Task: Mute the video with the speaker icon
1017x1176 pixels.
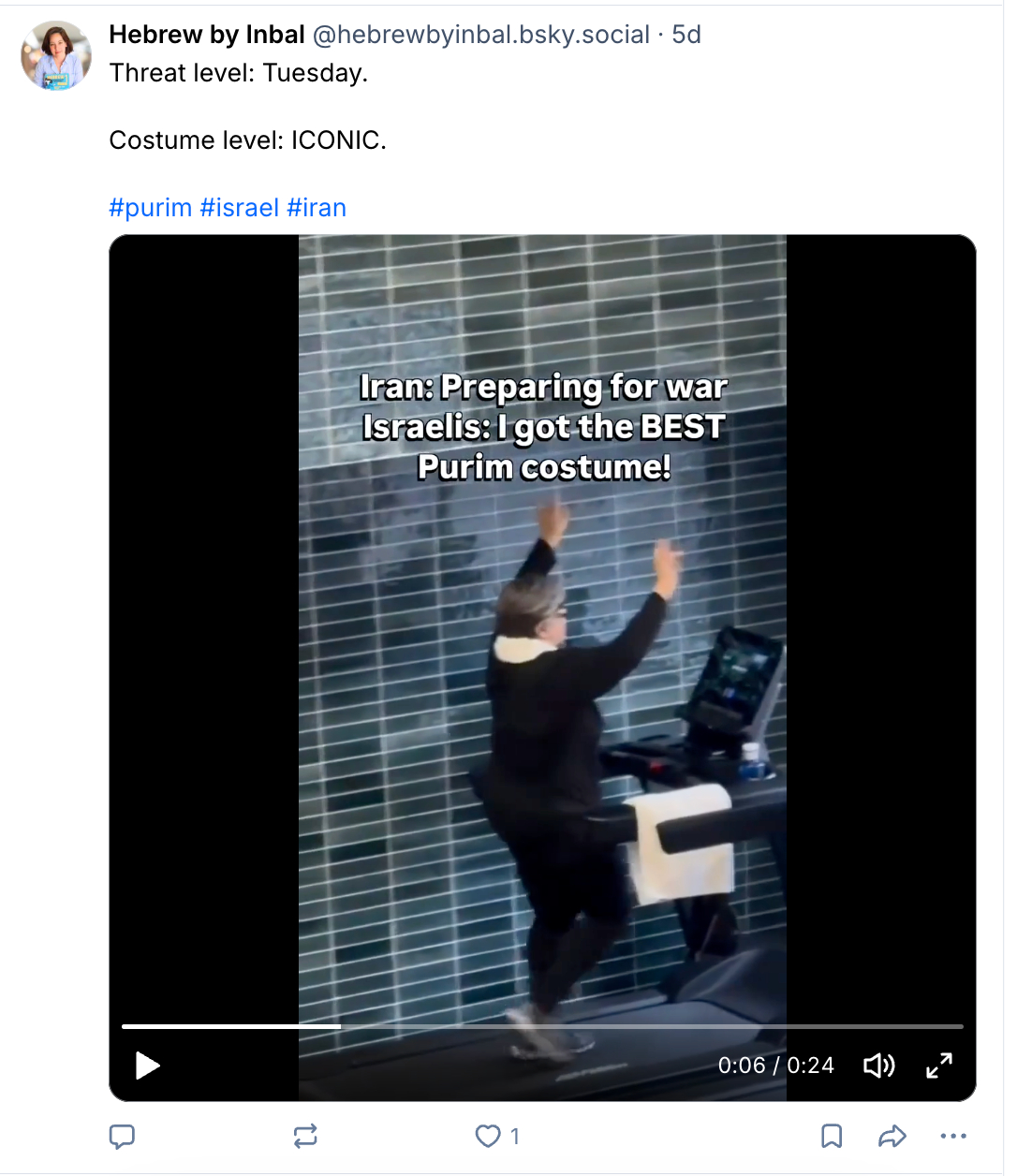Action: (878, 1066)
